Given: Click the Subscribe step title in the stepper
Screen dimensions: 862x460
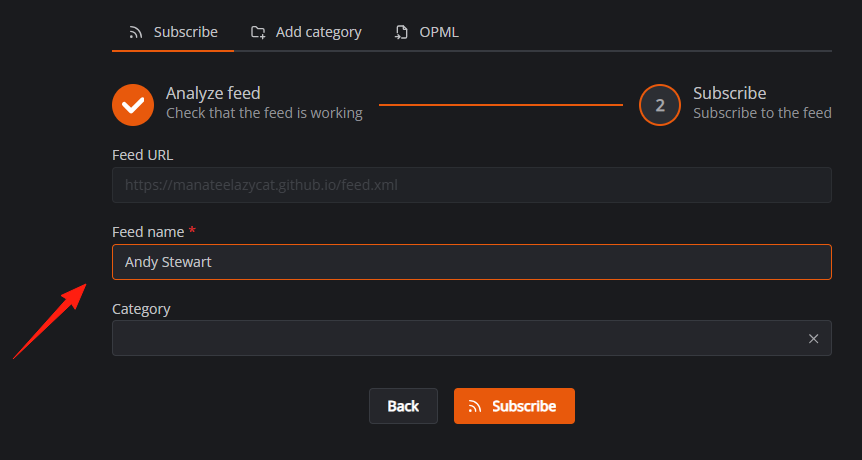Looking at the screenshot, I should [730, 93].
